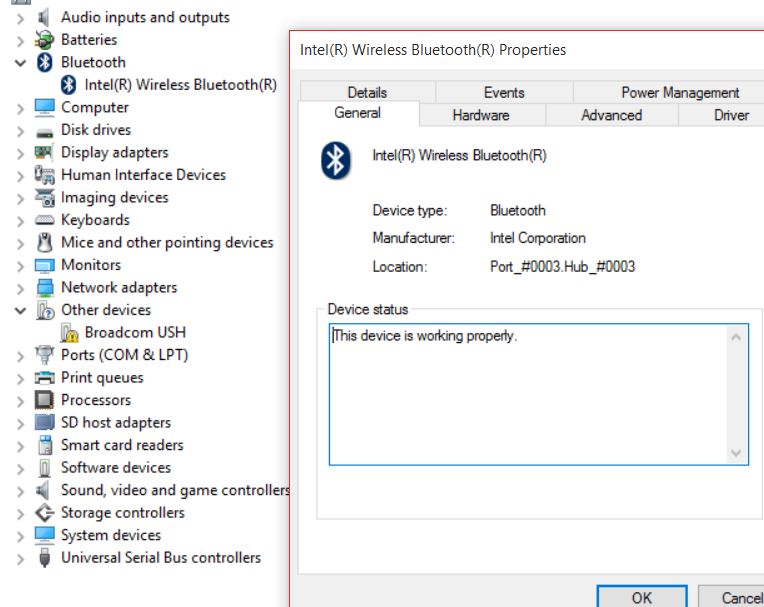Viewport: 764px width, 607px height.
Task: Click the Storage controllers icon
Action: pos(44,512)
